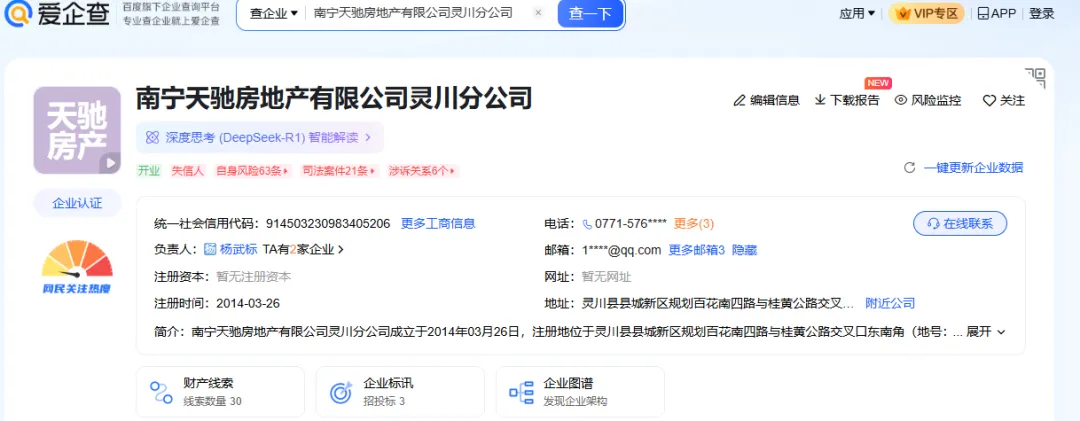The height and width of the screenshot is (421, 1080).
Task: Click 下载报告 download option
Action: click(847, 101)
